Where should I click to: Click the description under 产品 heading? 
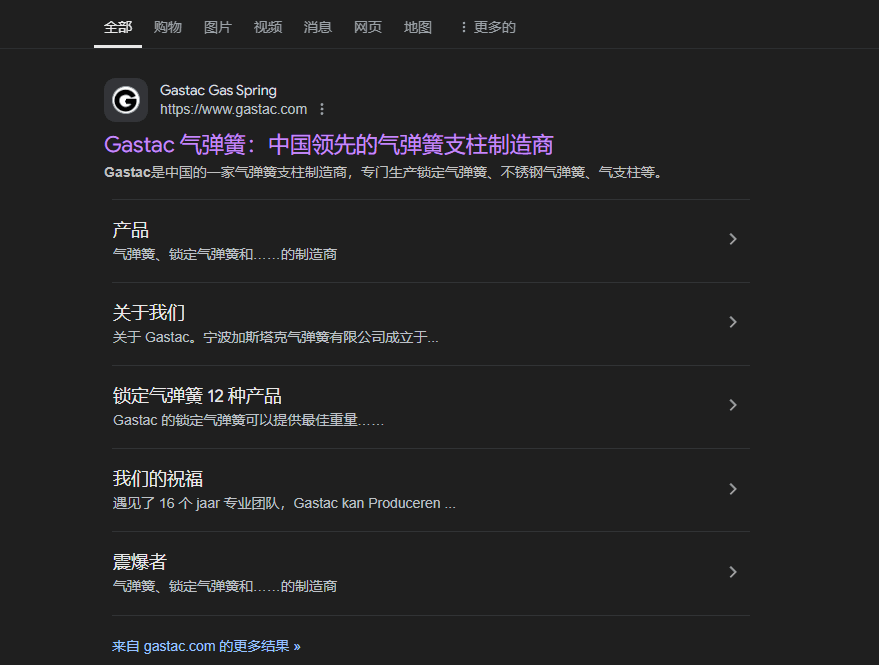coord(225,254)
